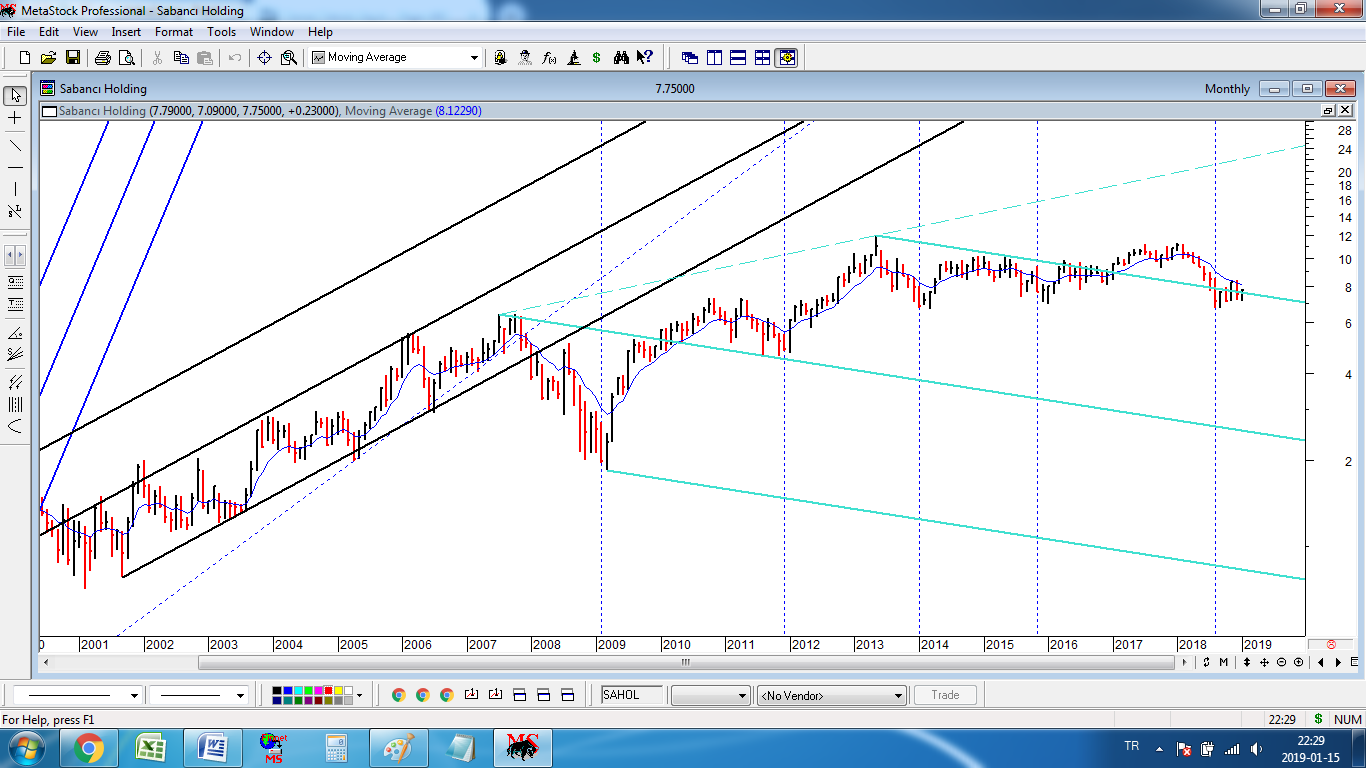This screenshot has height=768, width=1366.
Task: Open the Window menu
Action: click(x=272, y=32)
